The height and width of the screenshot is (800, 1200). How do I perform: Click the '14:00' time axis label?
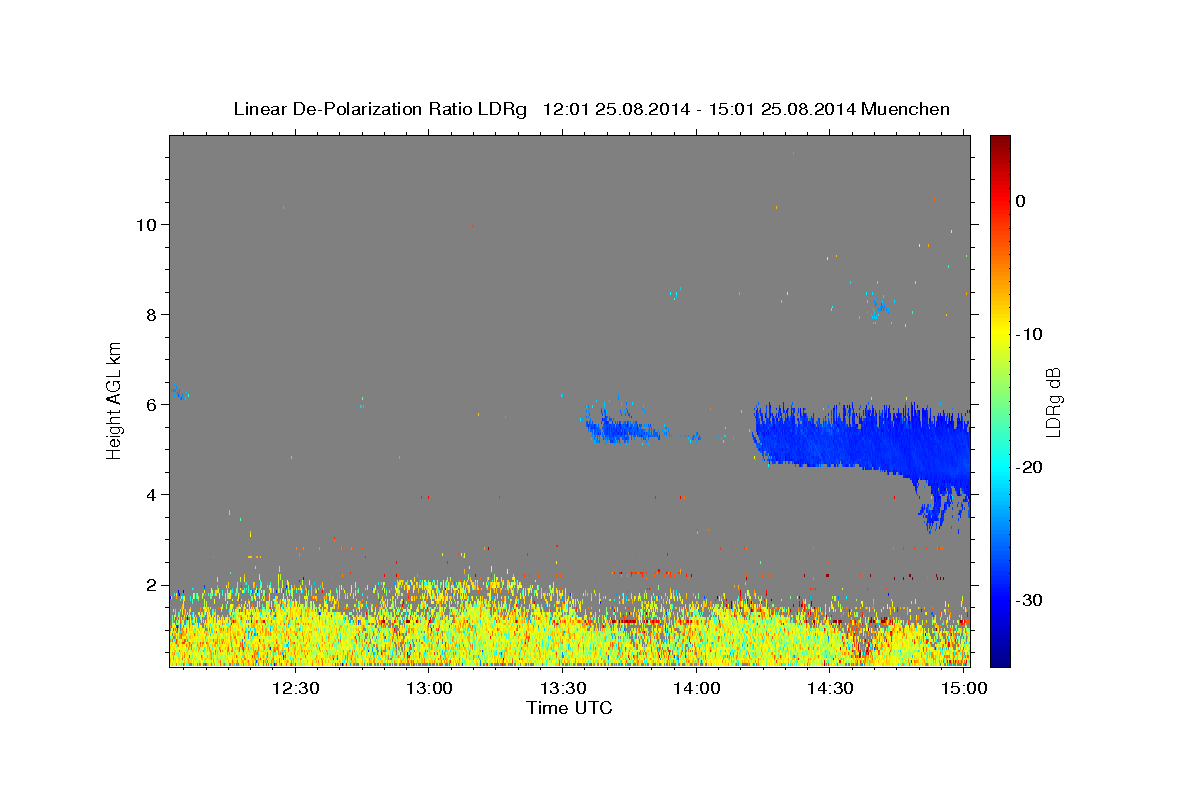(697, 688)
